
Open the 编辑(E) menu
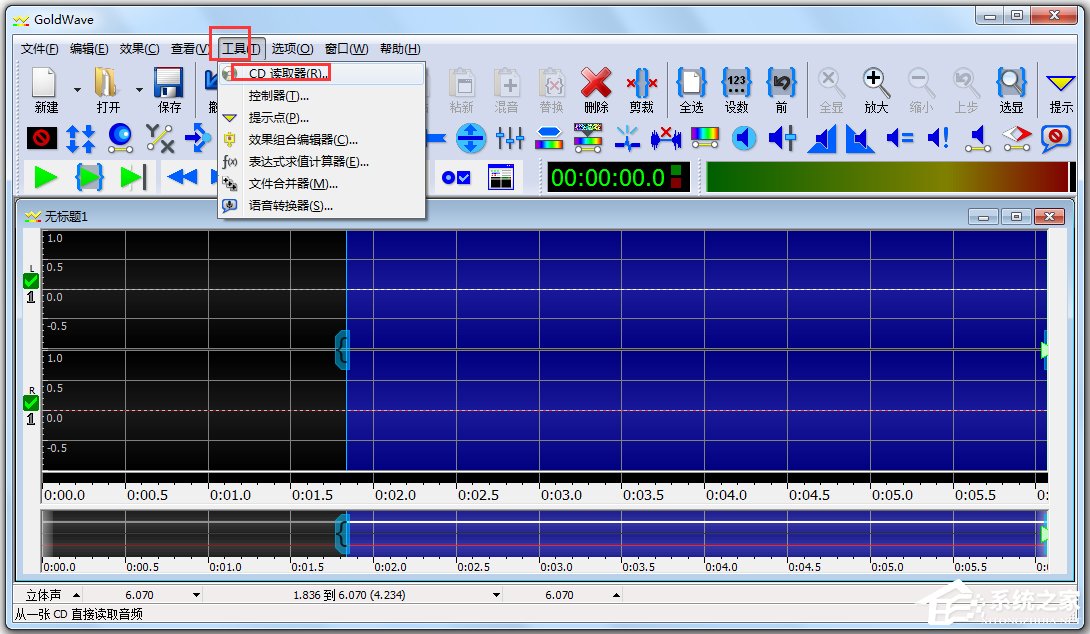click(89, 49)
